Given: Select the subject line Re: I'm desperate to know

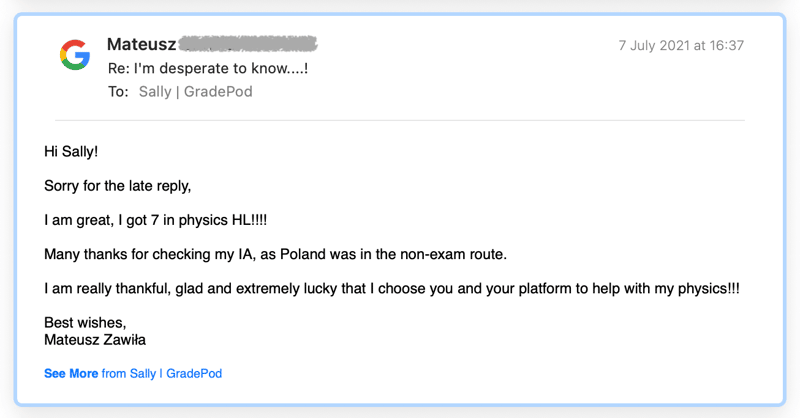Looking at the screenshot, I should coord(208,68).
